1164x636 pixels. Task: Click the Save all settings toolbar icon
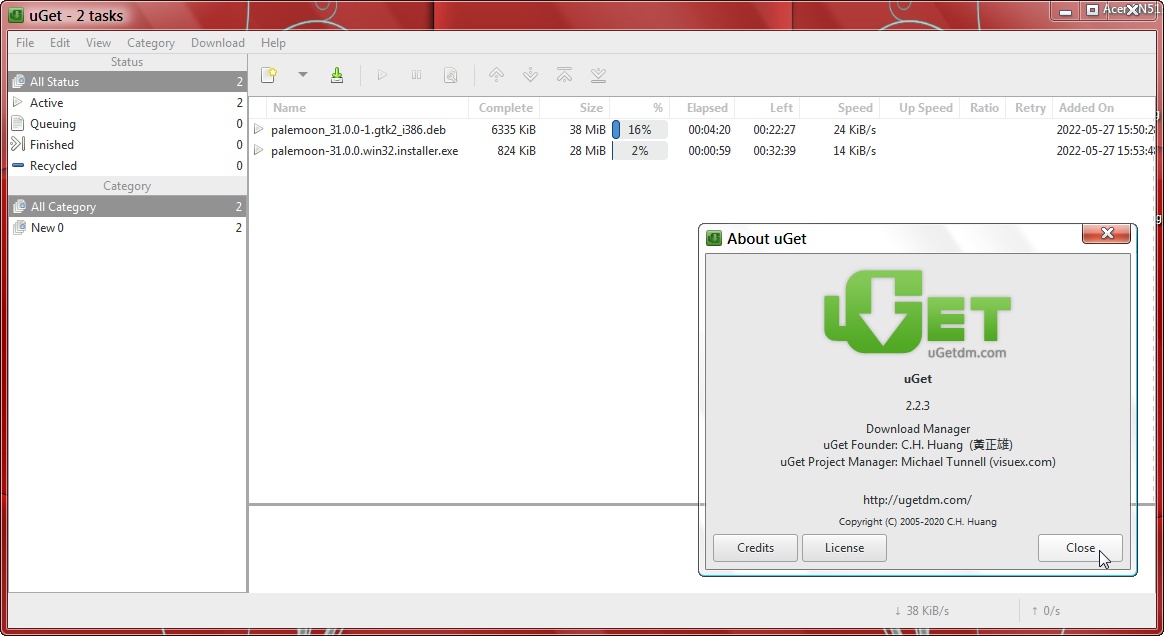coord(337,75)
